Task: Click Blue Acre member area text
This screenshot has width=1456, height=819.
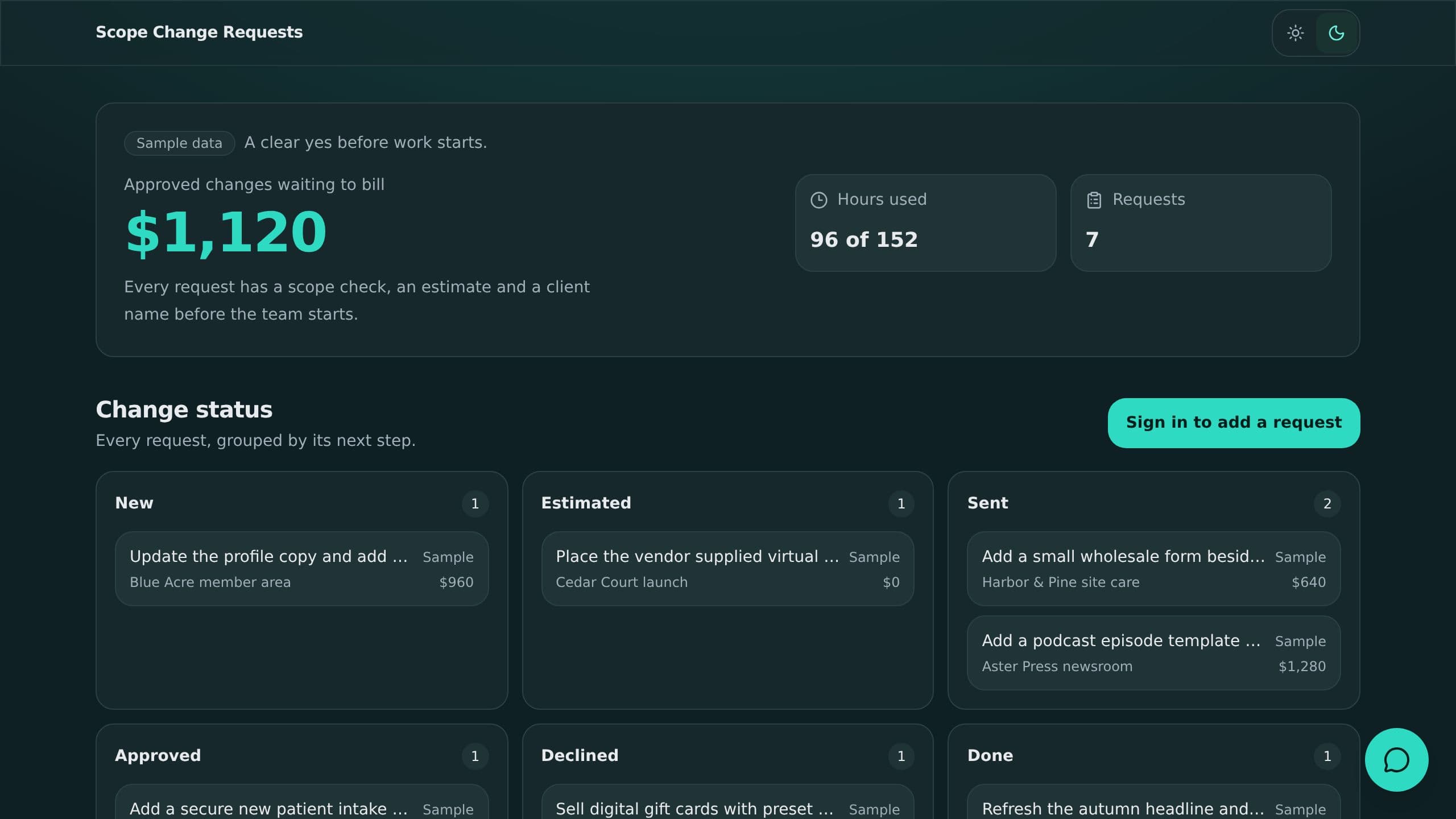Action: 210,582
